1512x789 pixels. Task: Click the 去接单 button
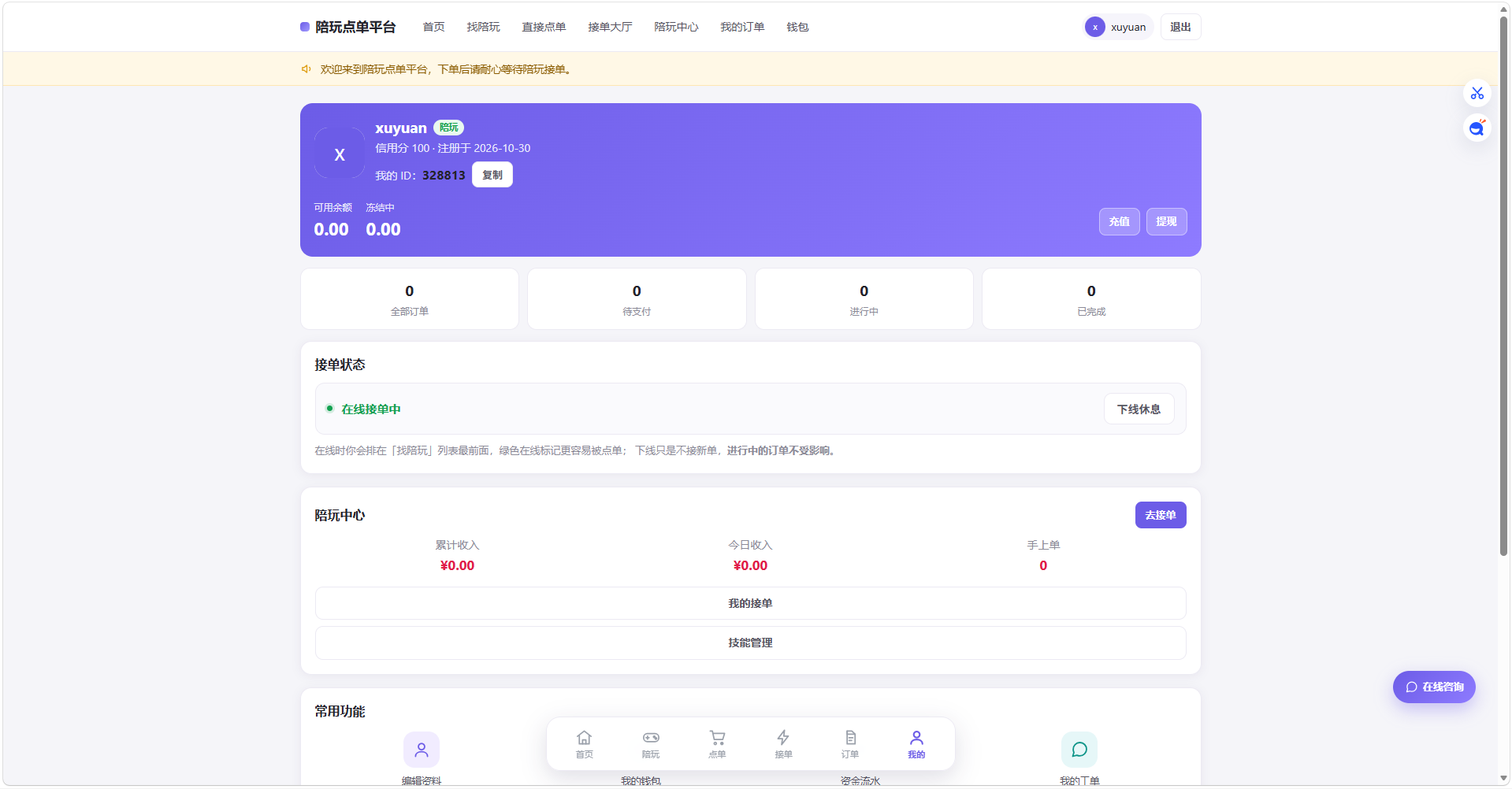[1161, 515]
